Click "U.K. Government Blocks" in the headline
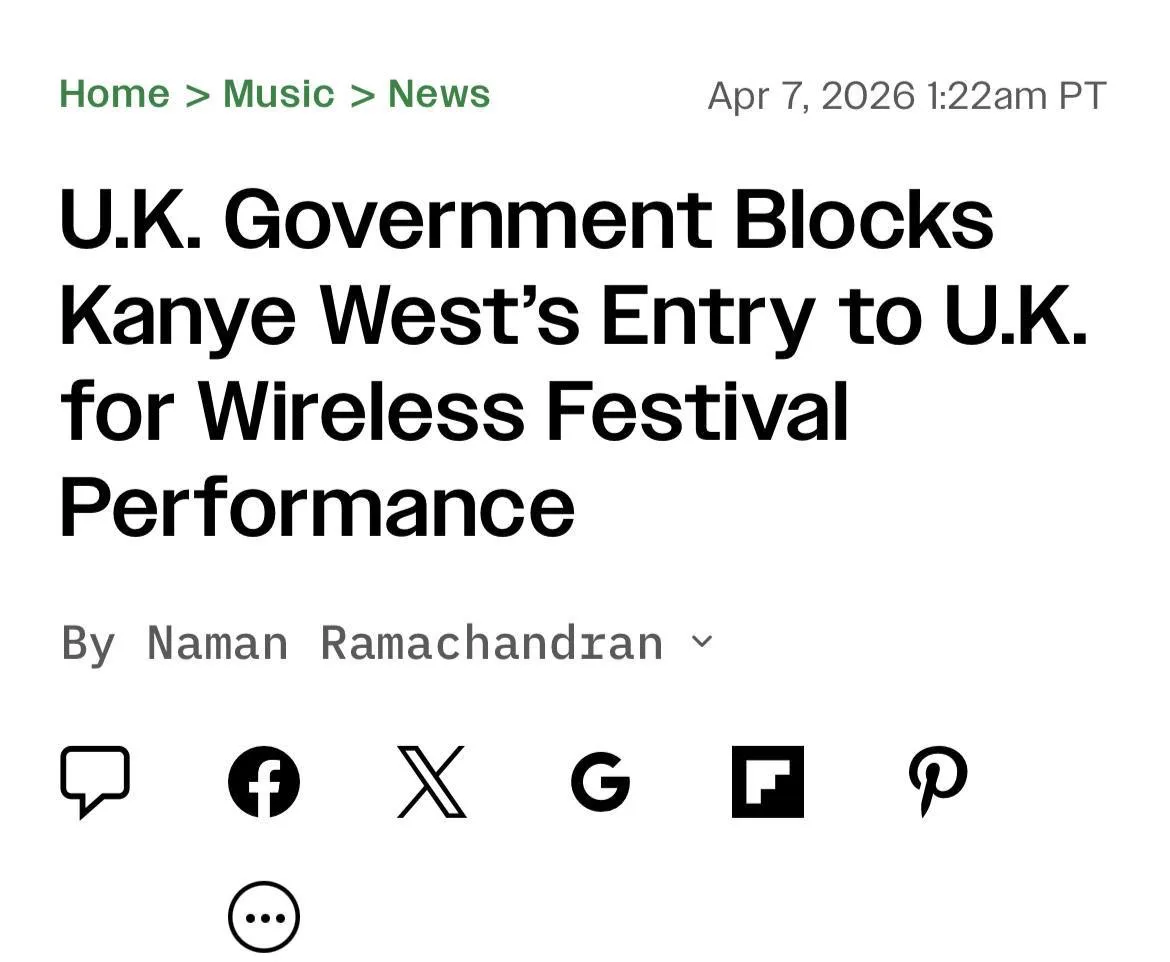The height and width of the screenshot is (962, 1170). [526, 220]
